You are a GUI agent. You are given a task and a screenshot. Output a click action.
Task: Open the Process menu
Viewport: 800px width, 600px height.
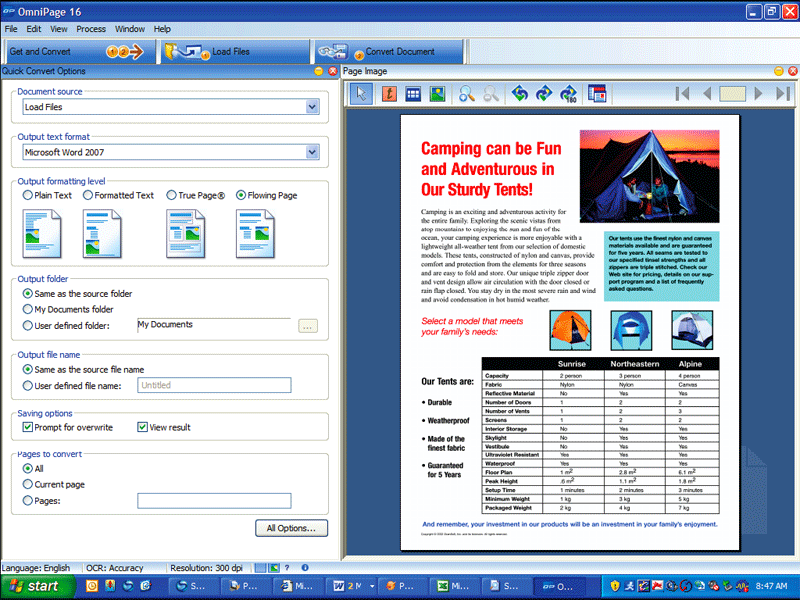91,29
